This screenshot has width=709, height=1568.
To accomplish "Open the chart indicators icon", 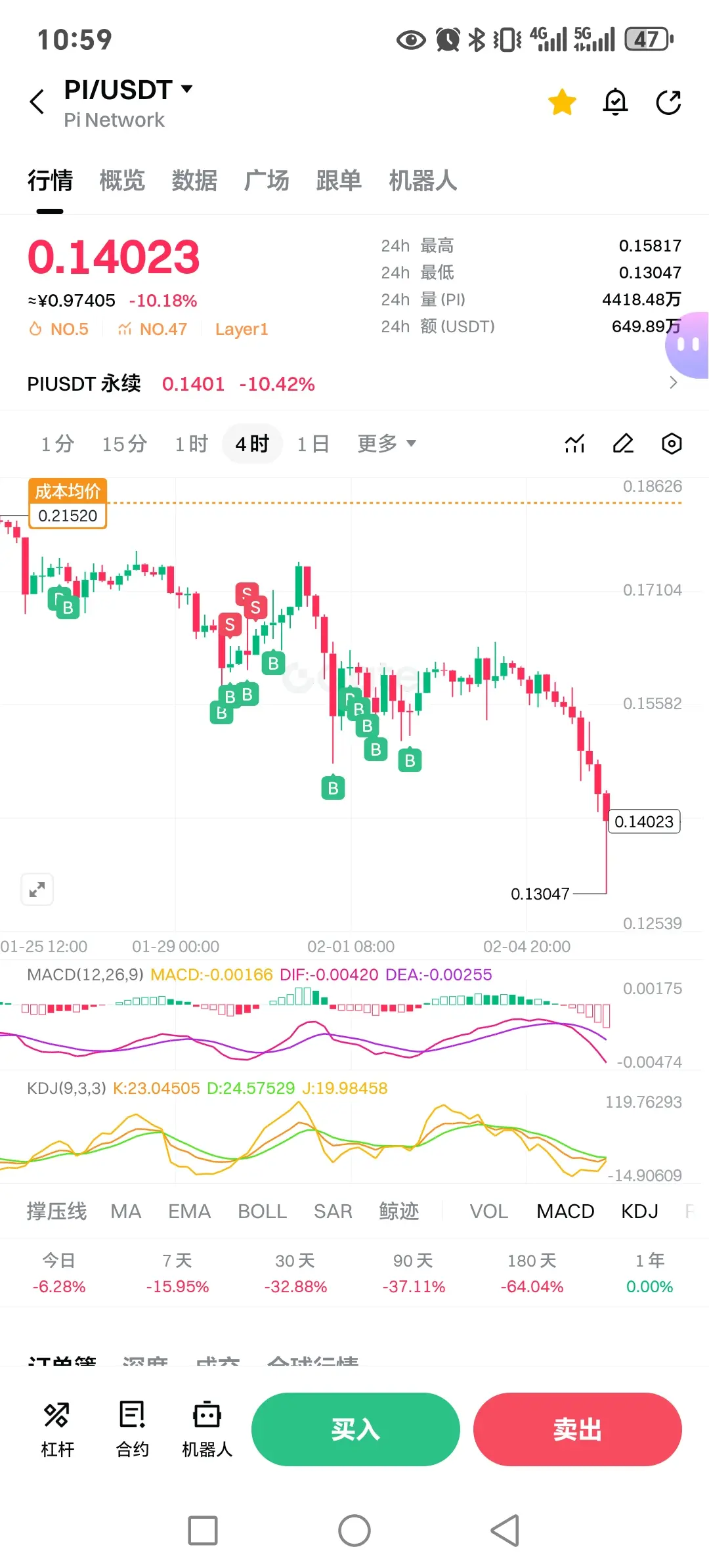I will tap(574, 444).
